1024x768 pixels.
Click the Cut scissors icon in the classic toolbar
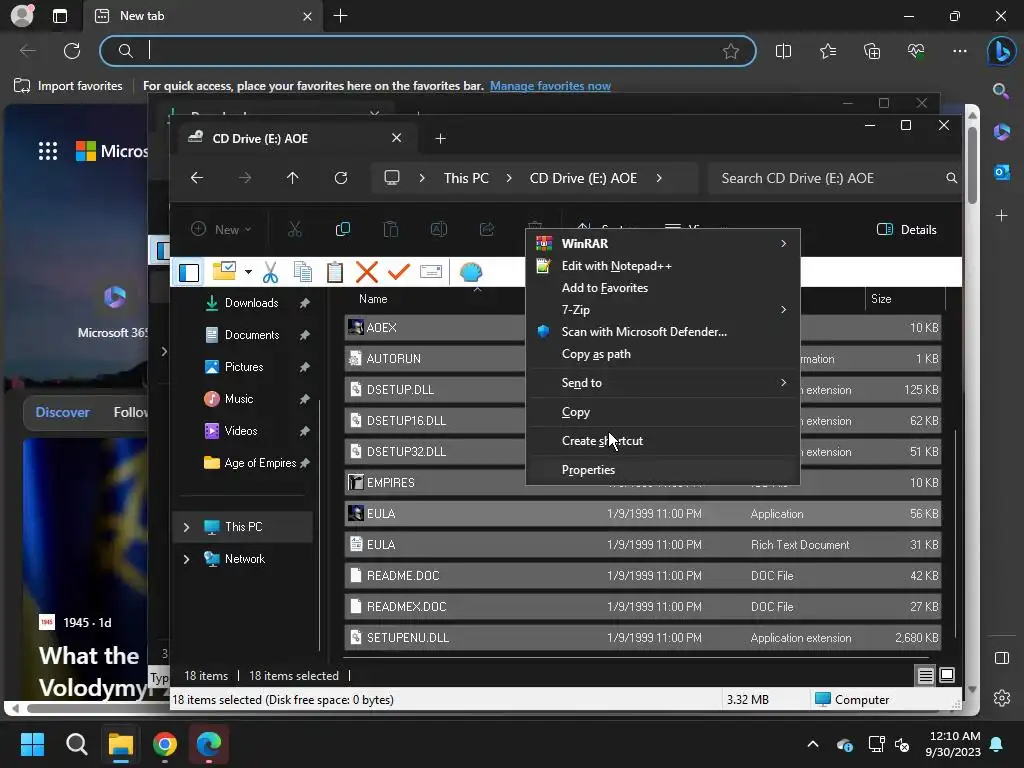point(270,272)
